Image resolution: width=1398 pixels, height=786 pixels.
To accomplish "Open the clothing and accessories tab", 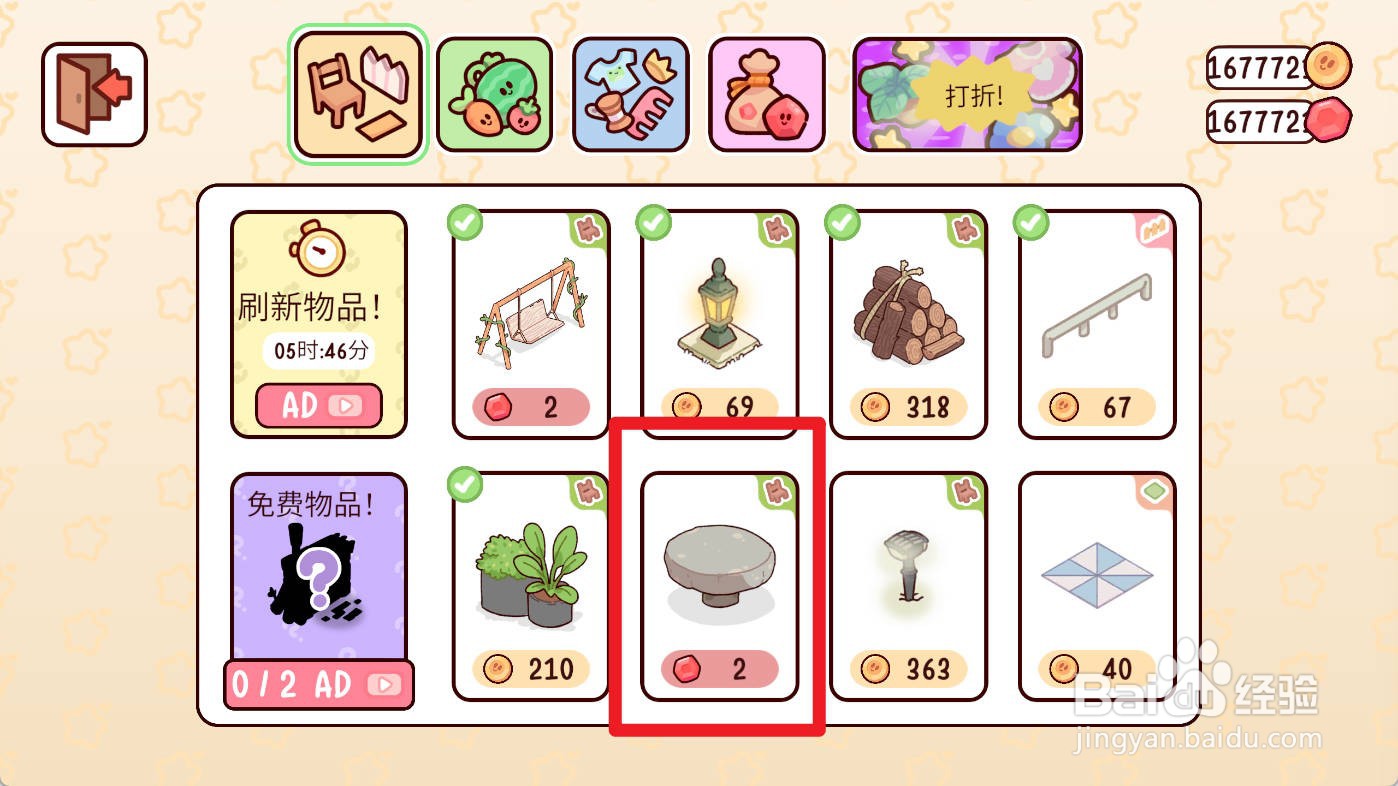I will [631, 95].
